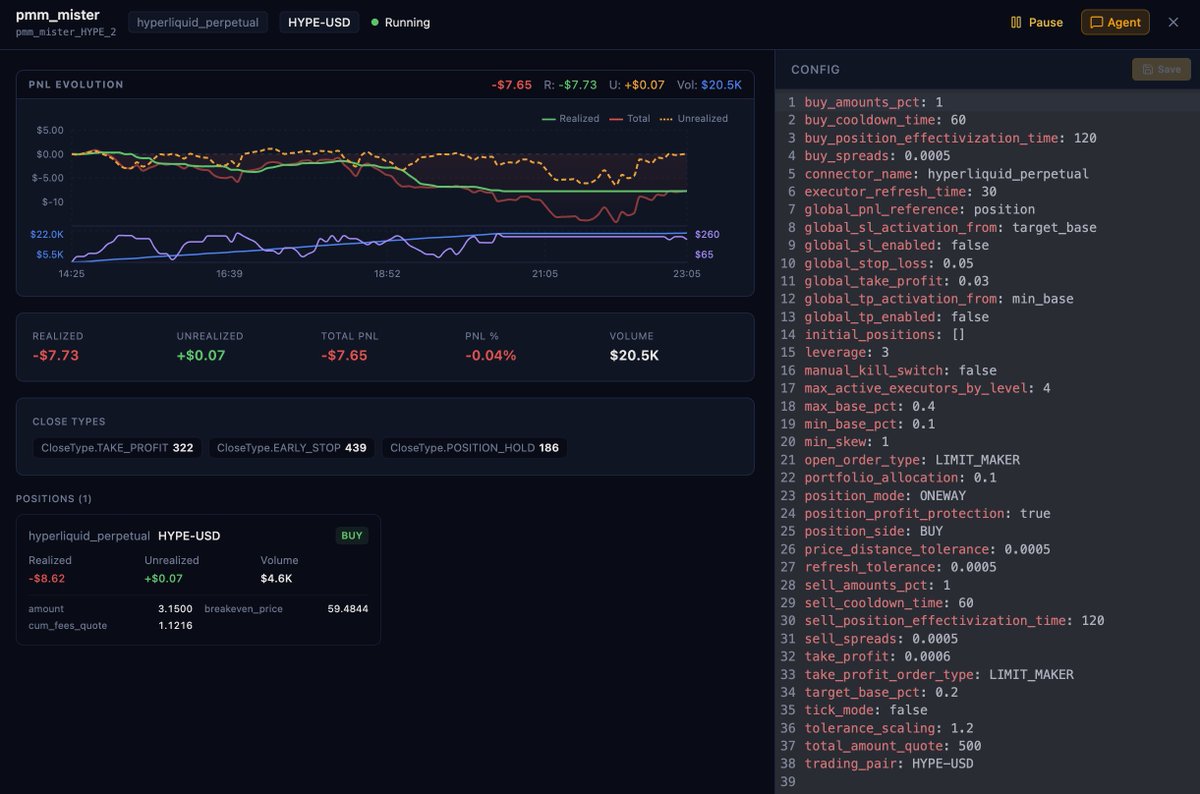Place cursor on take_profit_order_type config line
The height and width of the screenshot is (794, 1200).
tap(938, 675)
